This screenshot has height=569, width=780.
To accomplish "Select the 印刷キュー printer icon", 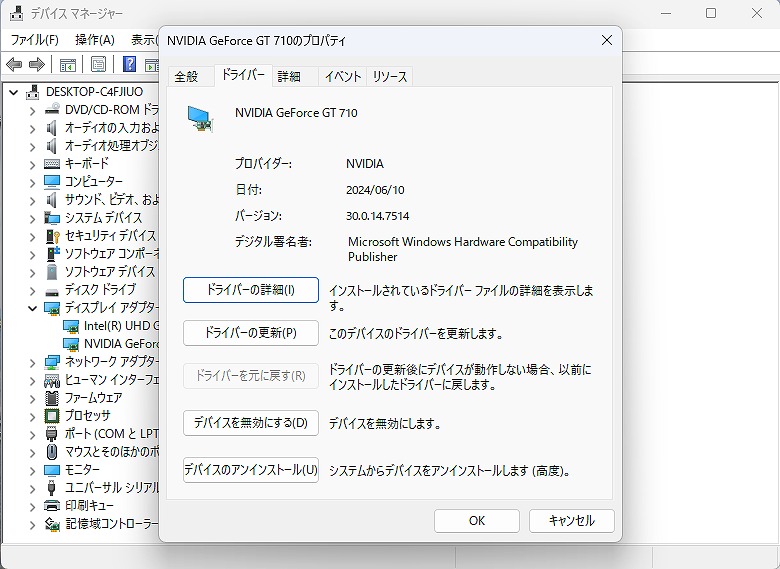I will click(53, 505).
